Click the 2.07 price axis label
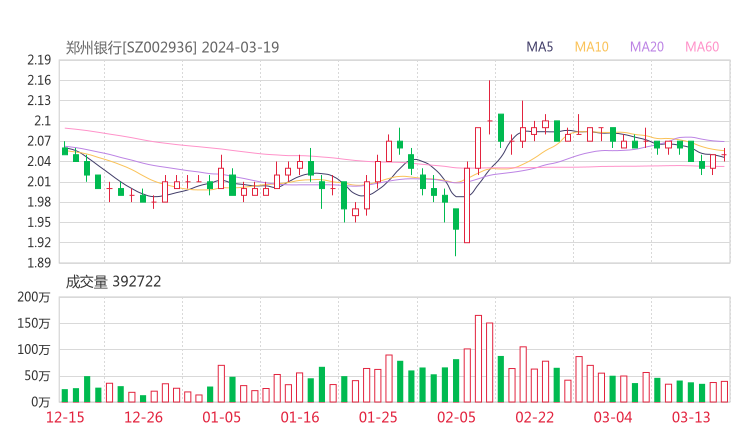The width and height of the screenshot is (740, 440). 39,141
